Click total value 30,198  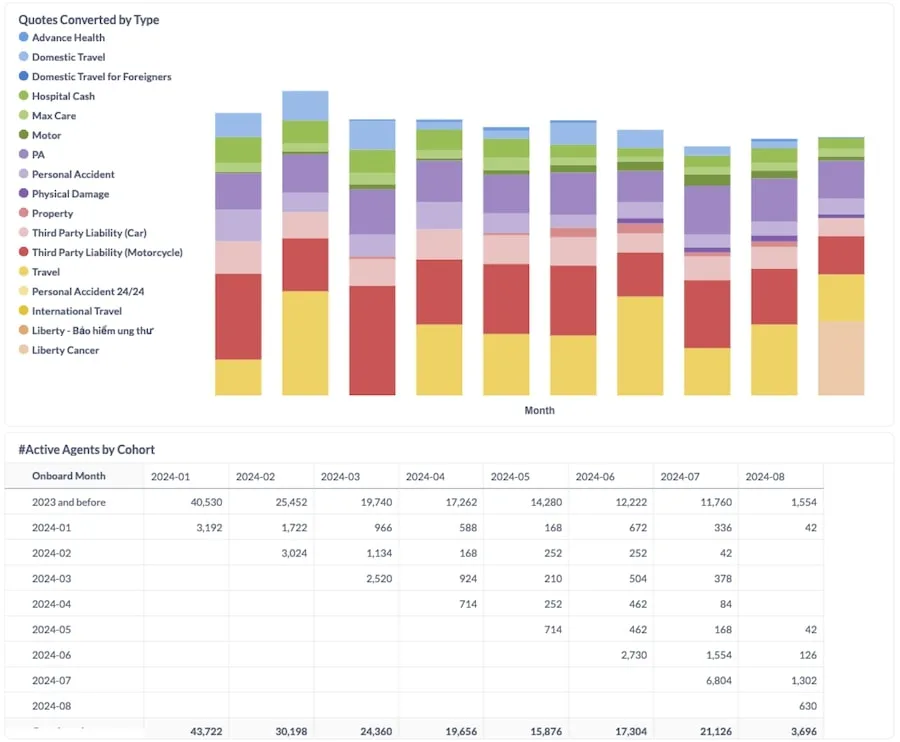(292, 731)
